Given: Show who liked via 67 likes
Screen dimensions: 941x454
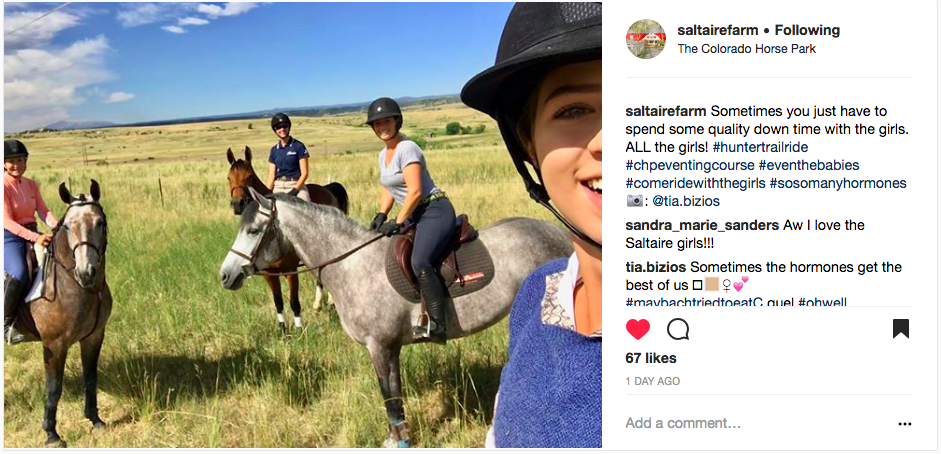Looking at the screenshot, I should 651,358.
